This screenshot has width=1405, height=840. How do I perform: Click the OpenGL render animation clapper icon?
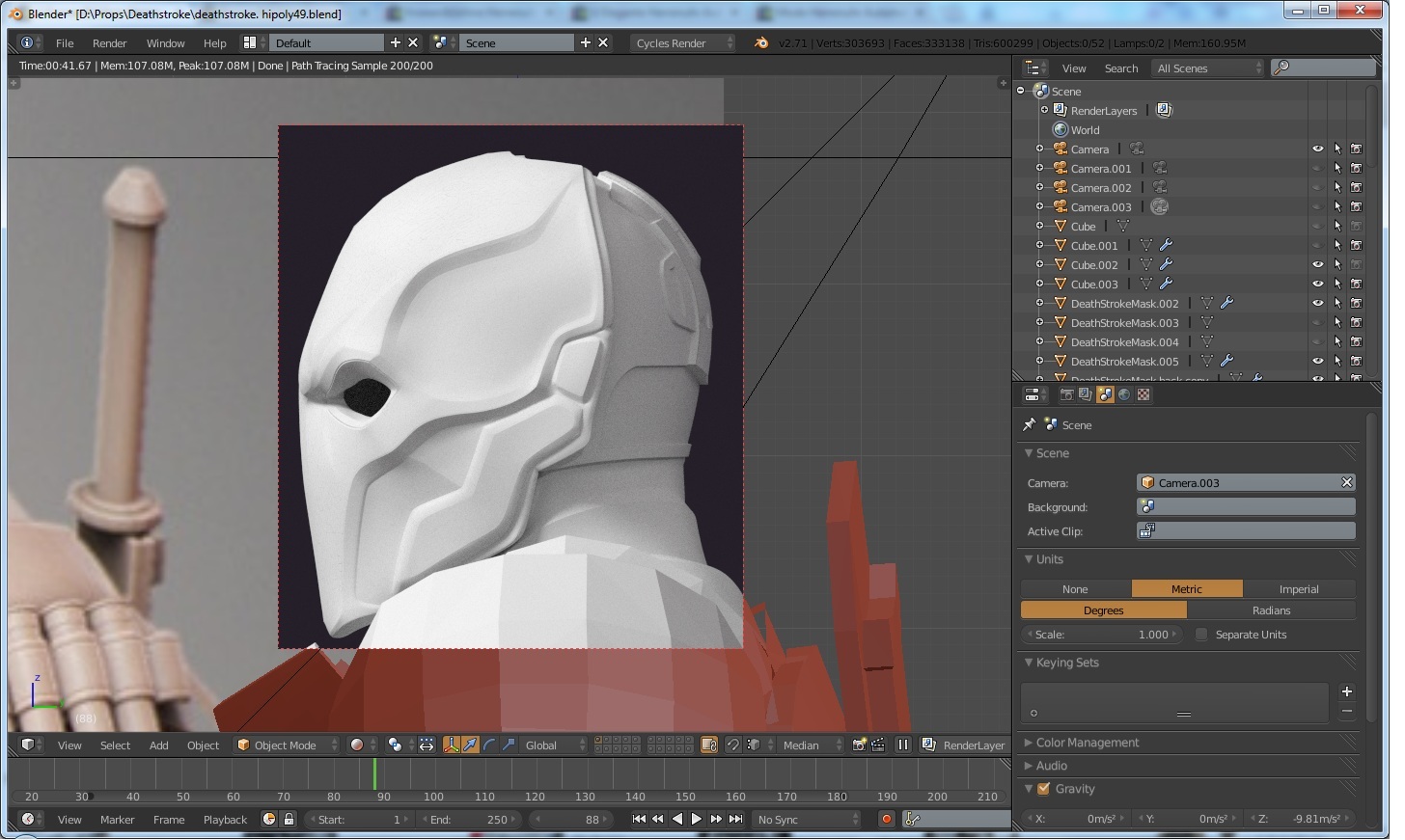point(878,745)
